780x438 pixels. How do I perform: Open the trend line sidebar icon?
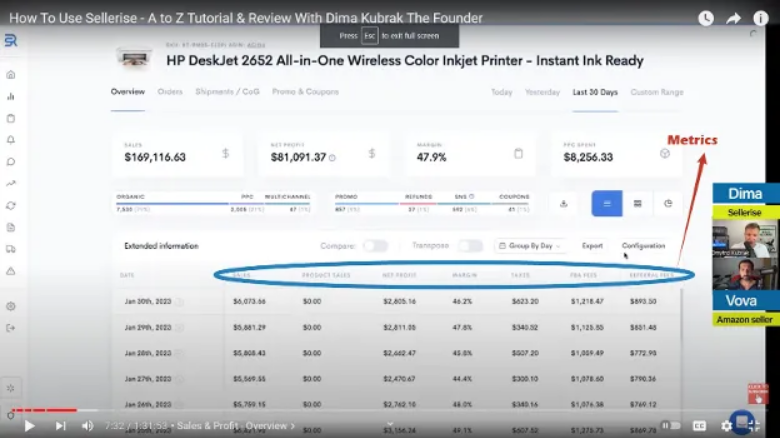(10, 184)
